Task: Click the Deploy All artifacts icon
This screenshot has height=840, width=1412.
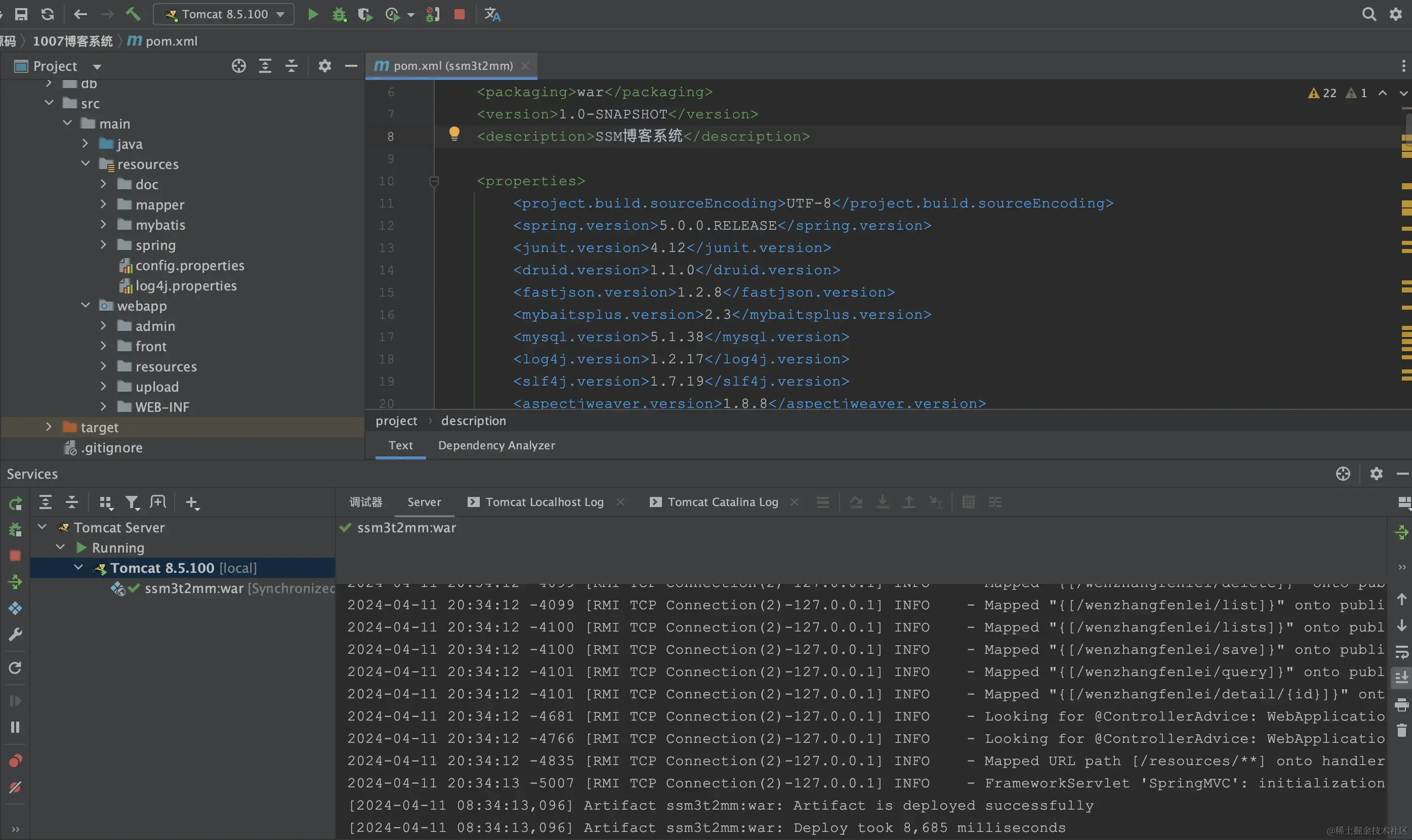Action: (15, 608)
